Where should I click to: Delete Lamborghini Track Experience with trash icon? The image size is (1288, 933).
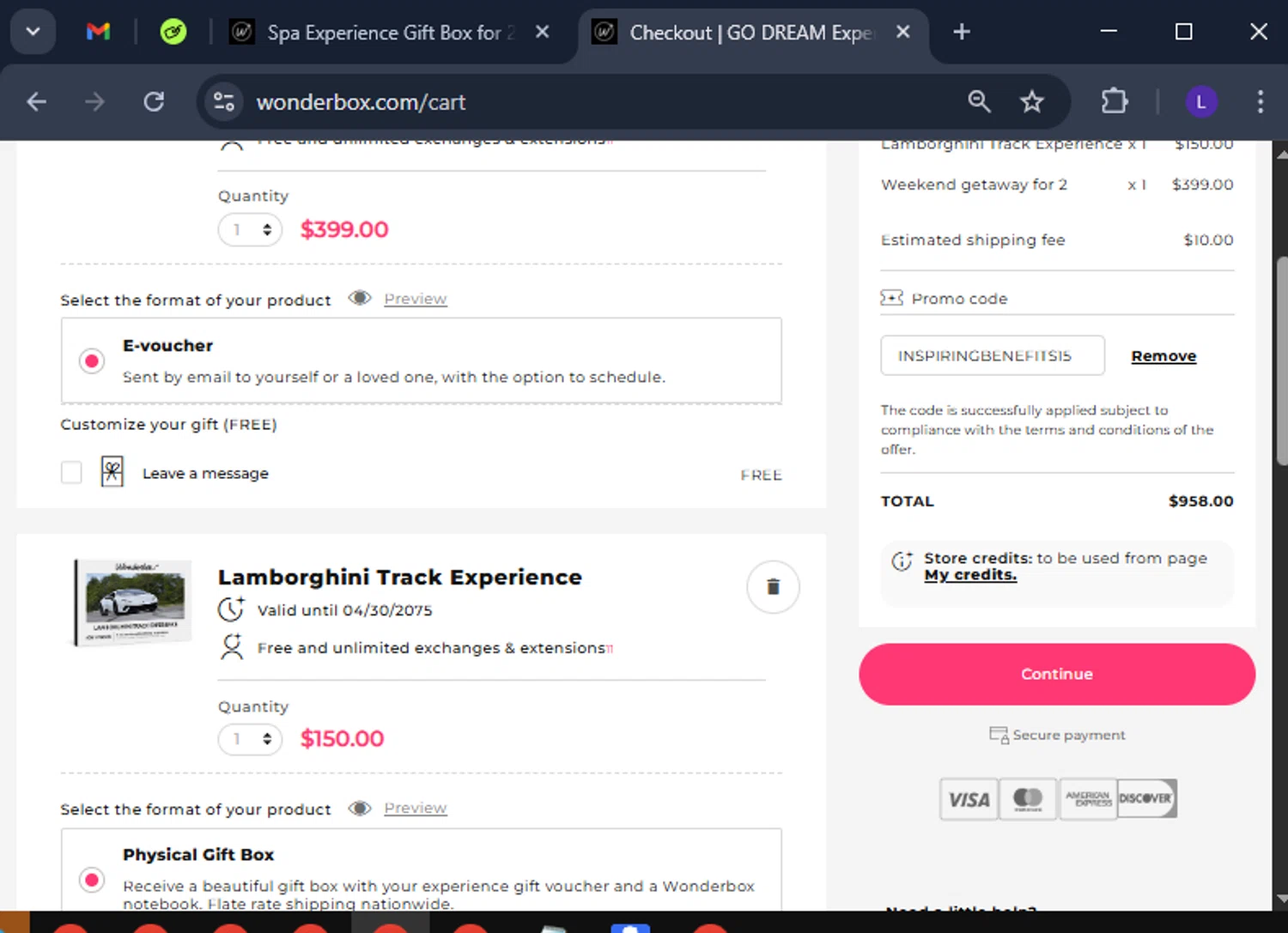[x=773, y=586]
